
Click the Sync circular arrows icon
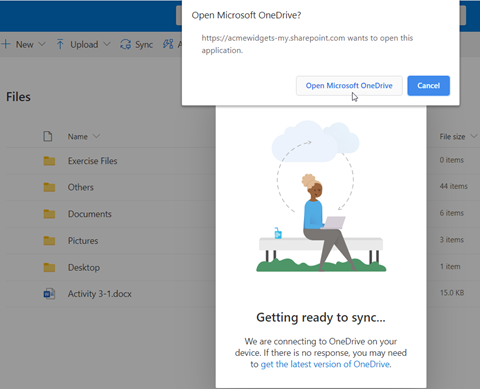tap(125, 44)
